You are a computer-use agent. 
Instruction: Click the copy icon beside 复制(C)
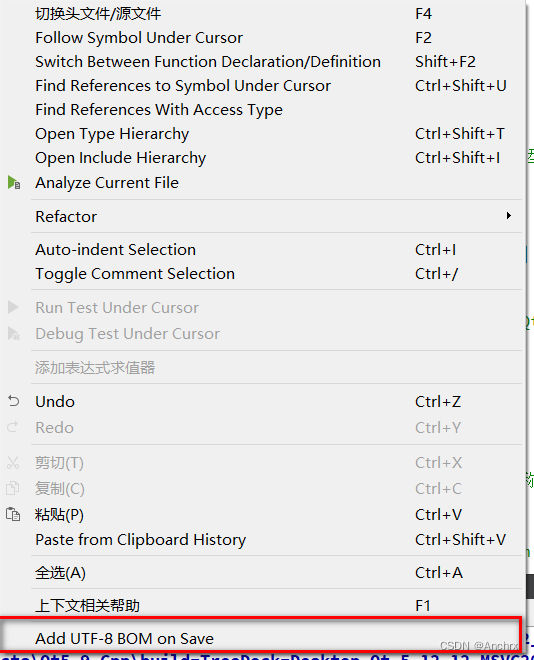13,488
